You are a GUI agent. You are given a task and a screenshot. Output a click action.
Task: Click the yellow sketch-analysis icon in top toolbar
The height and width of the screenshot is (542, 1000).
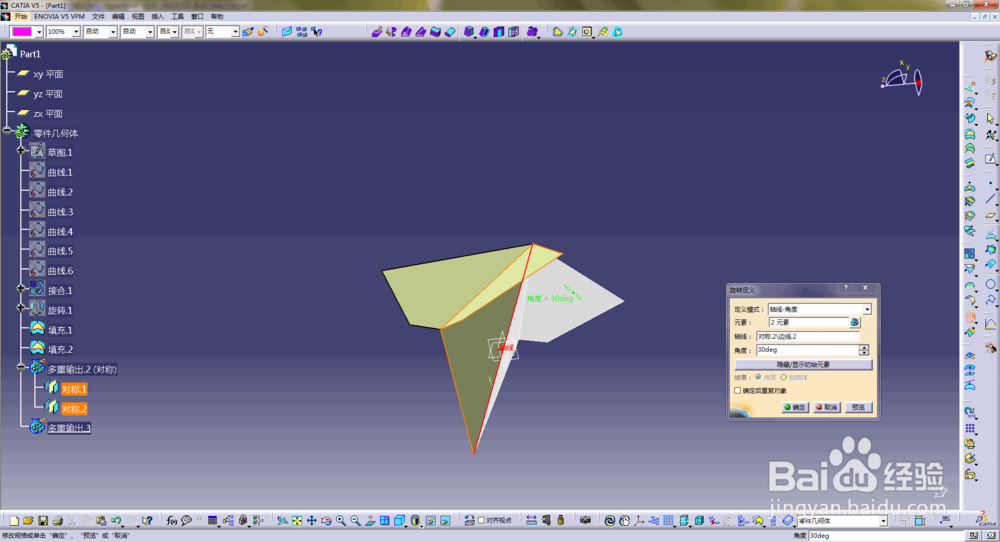pyautogui.click(x=557, y=31)
